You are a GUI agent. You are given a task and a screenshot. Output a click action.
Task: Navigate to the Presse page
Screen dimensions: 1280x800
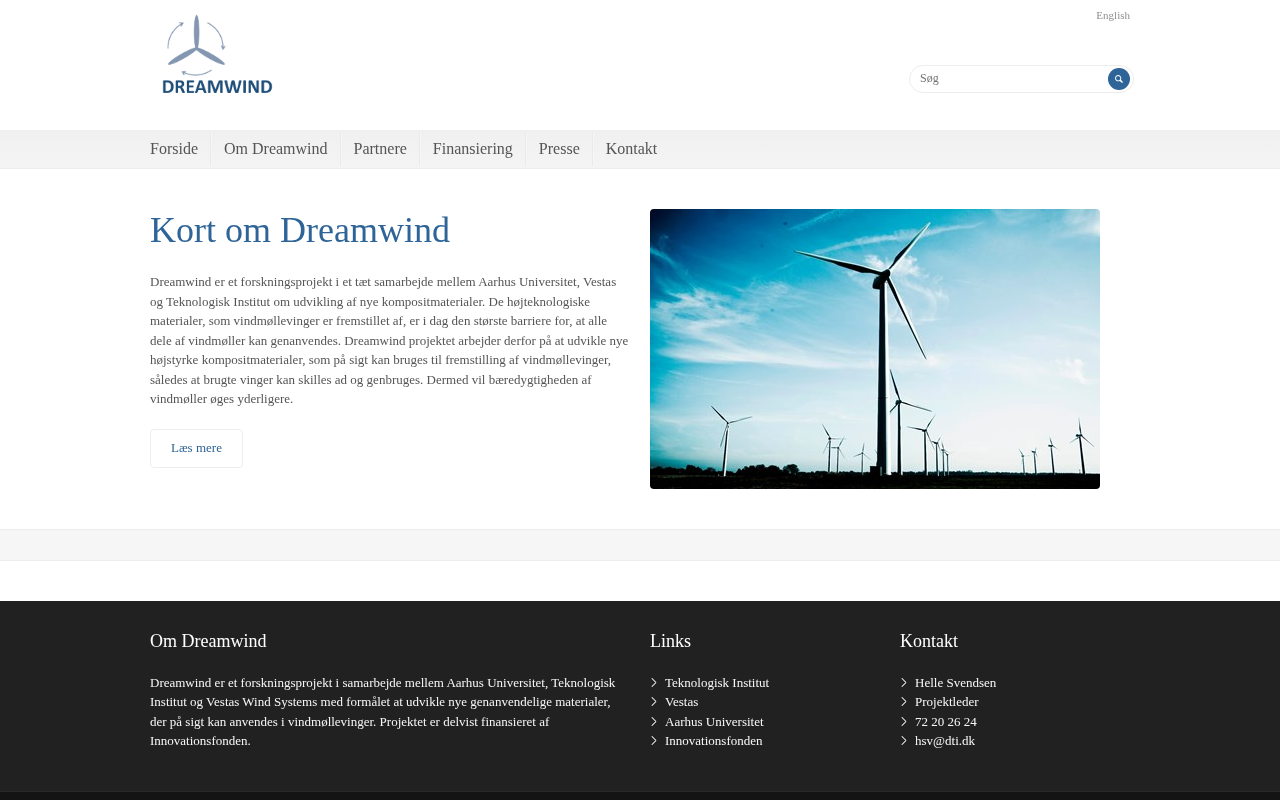pyautogui.click(x=559, y=149)
